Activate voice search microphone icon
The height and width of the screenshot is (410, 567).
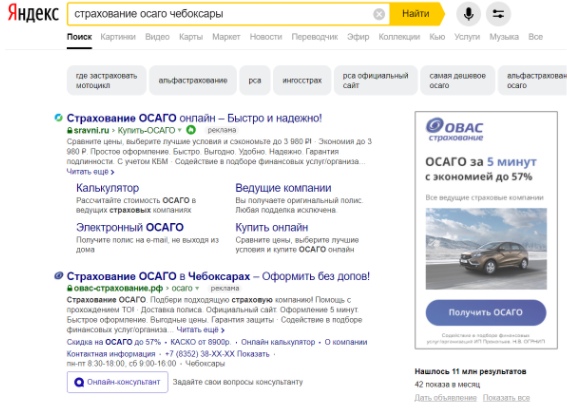click(x=468, y=14)
